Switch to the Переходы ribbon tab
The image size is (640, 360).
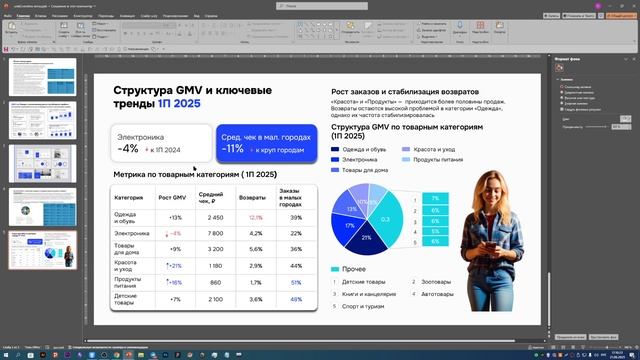point(106,16)
